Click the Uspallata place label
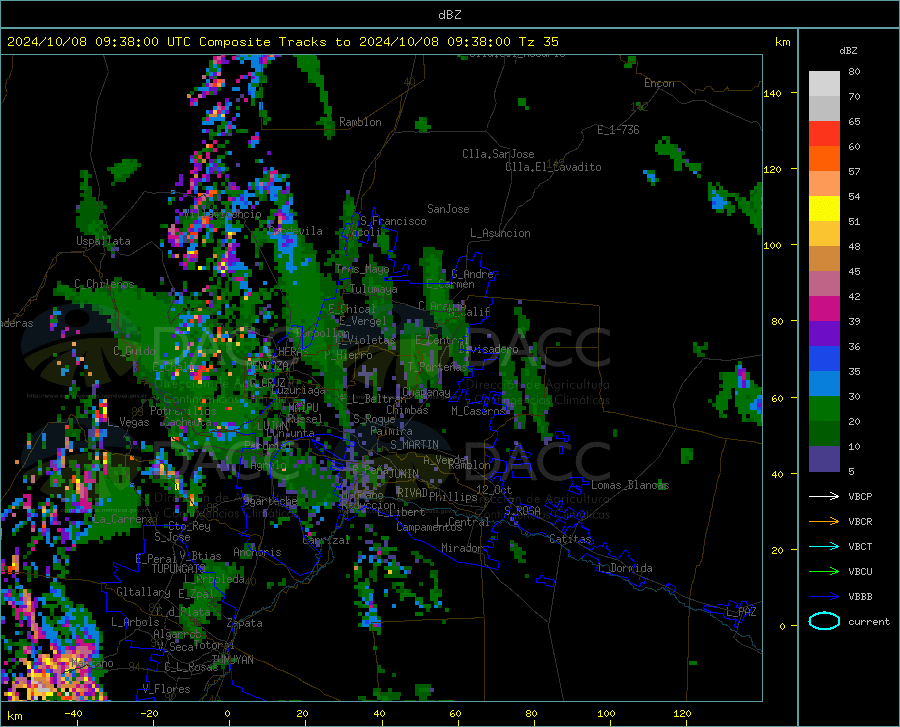Viewport: 900px width, 727px height. 103,241
